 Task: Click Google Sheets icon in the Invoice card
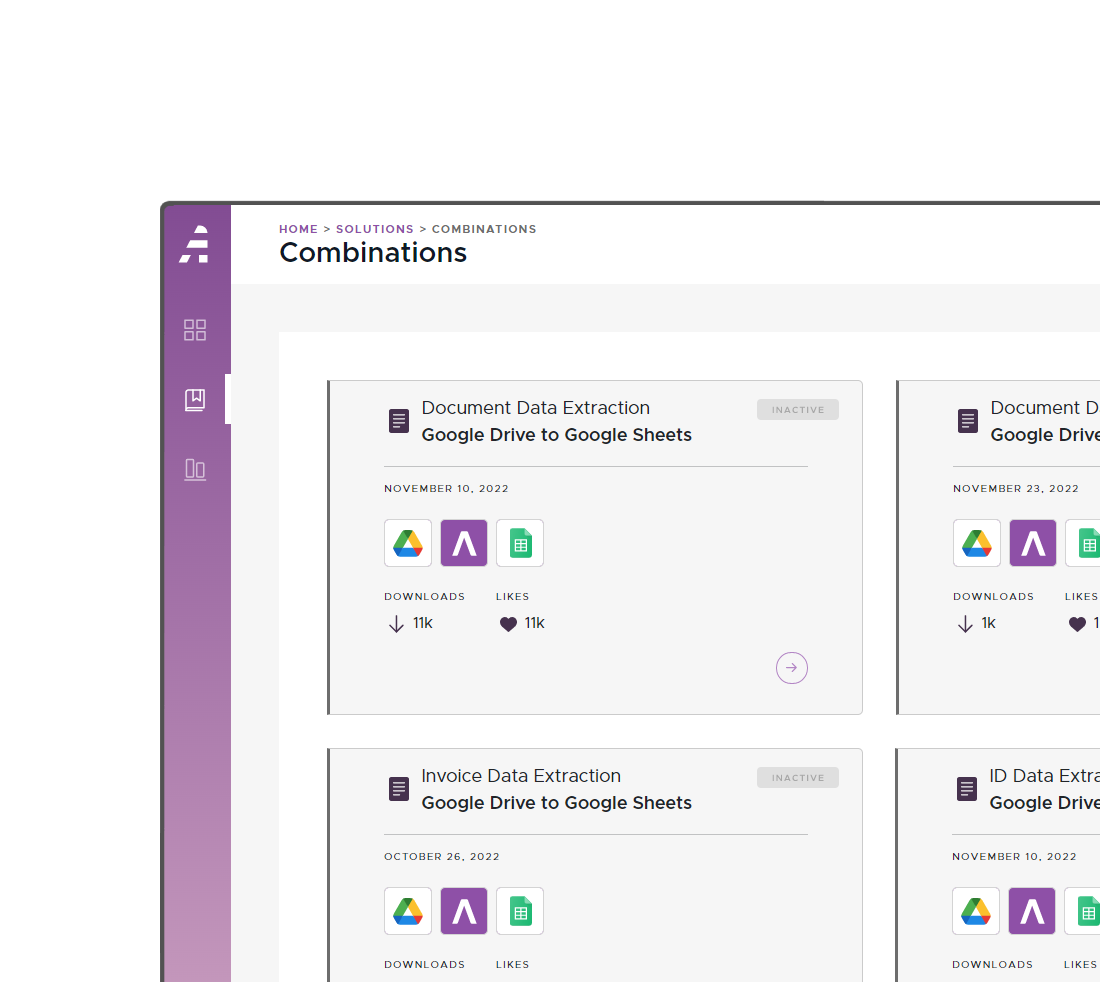[520, 911]
